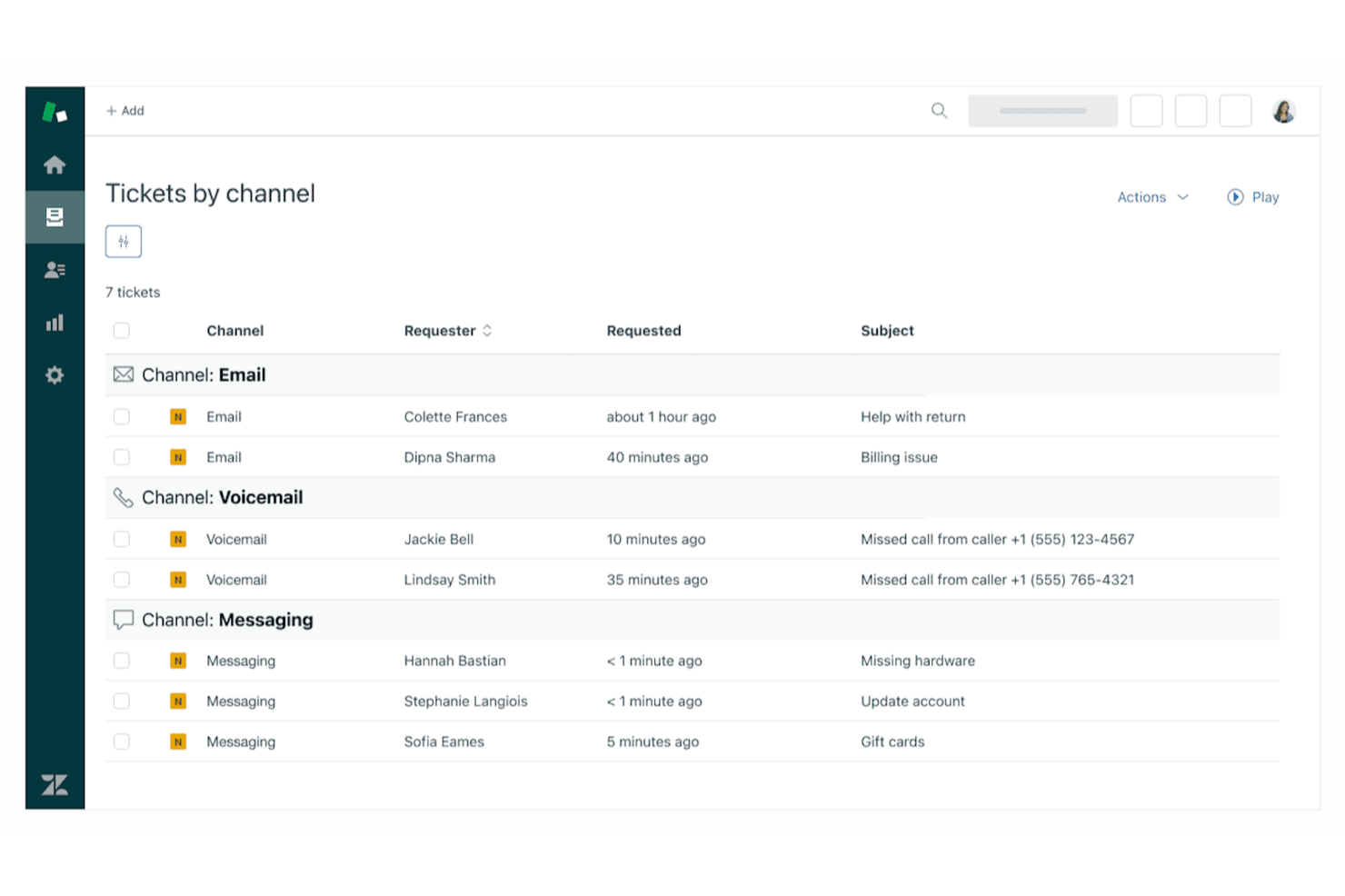Collapse the Channel: Voicemail group
This screenshot has width=1345, height=896.
pos(222,498)
